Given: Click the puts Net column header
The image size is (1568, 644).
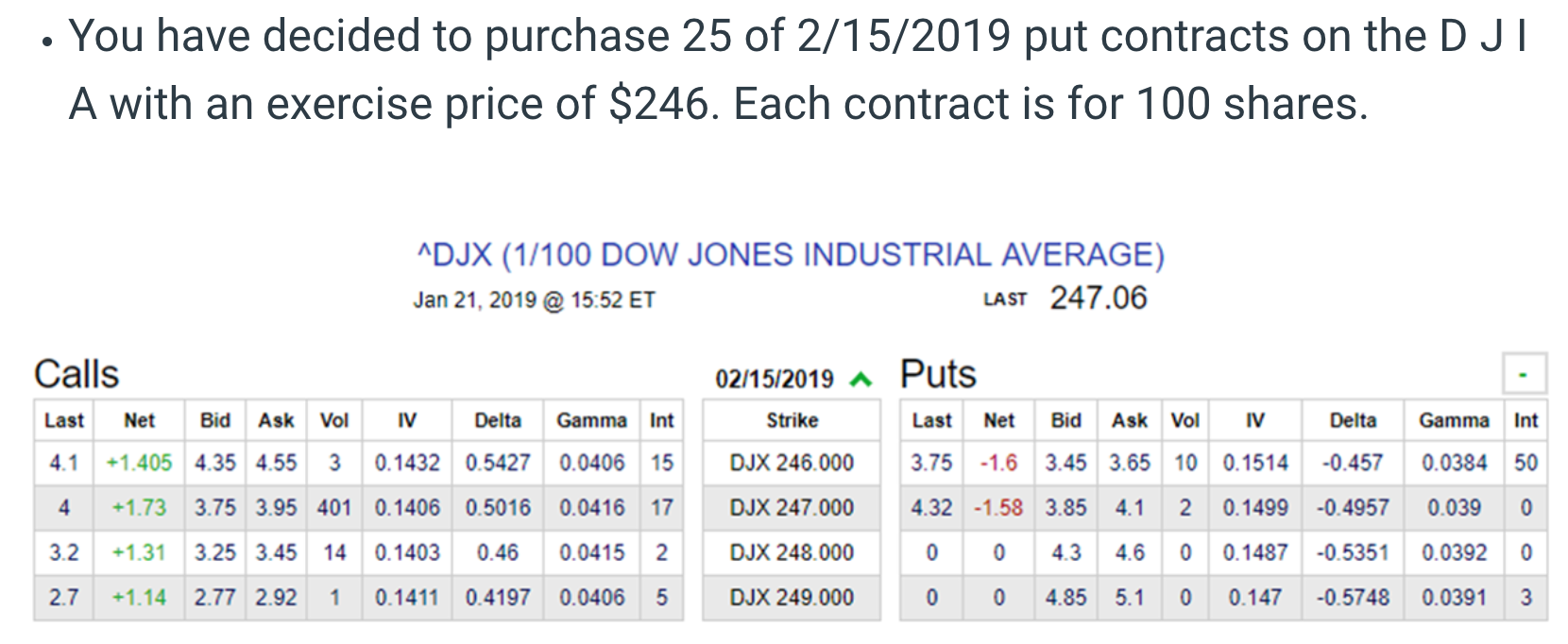Looking at the screenshot, I should click(x=998, y=420).
